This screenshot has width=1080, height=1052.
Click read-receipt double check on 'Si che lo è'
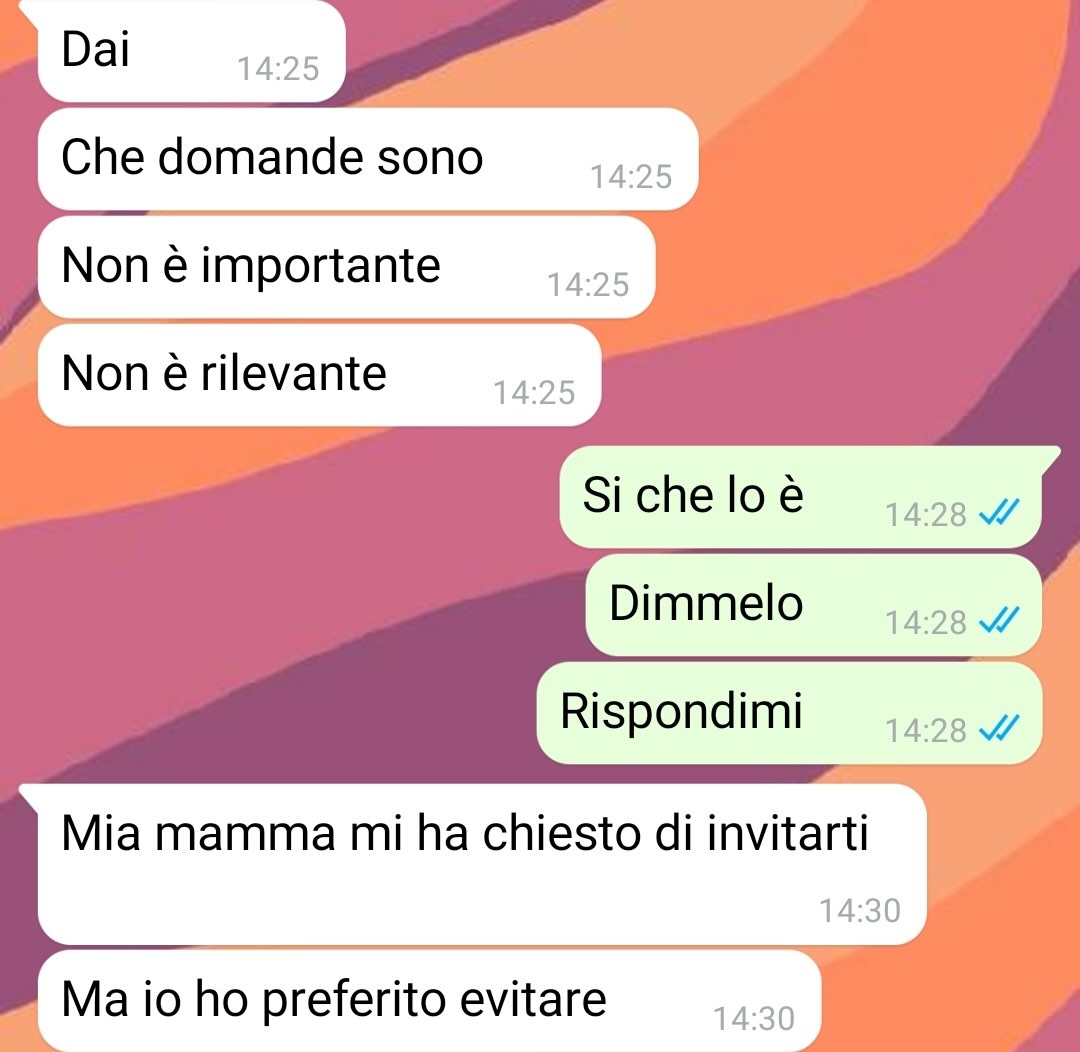pyautogui.click(x=999, y=513)
